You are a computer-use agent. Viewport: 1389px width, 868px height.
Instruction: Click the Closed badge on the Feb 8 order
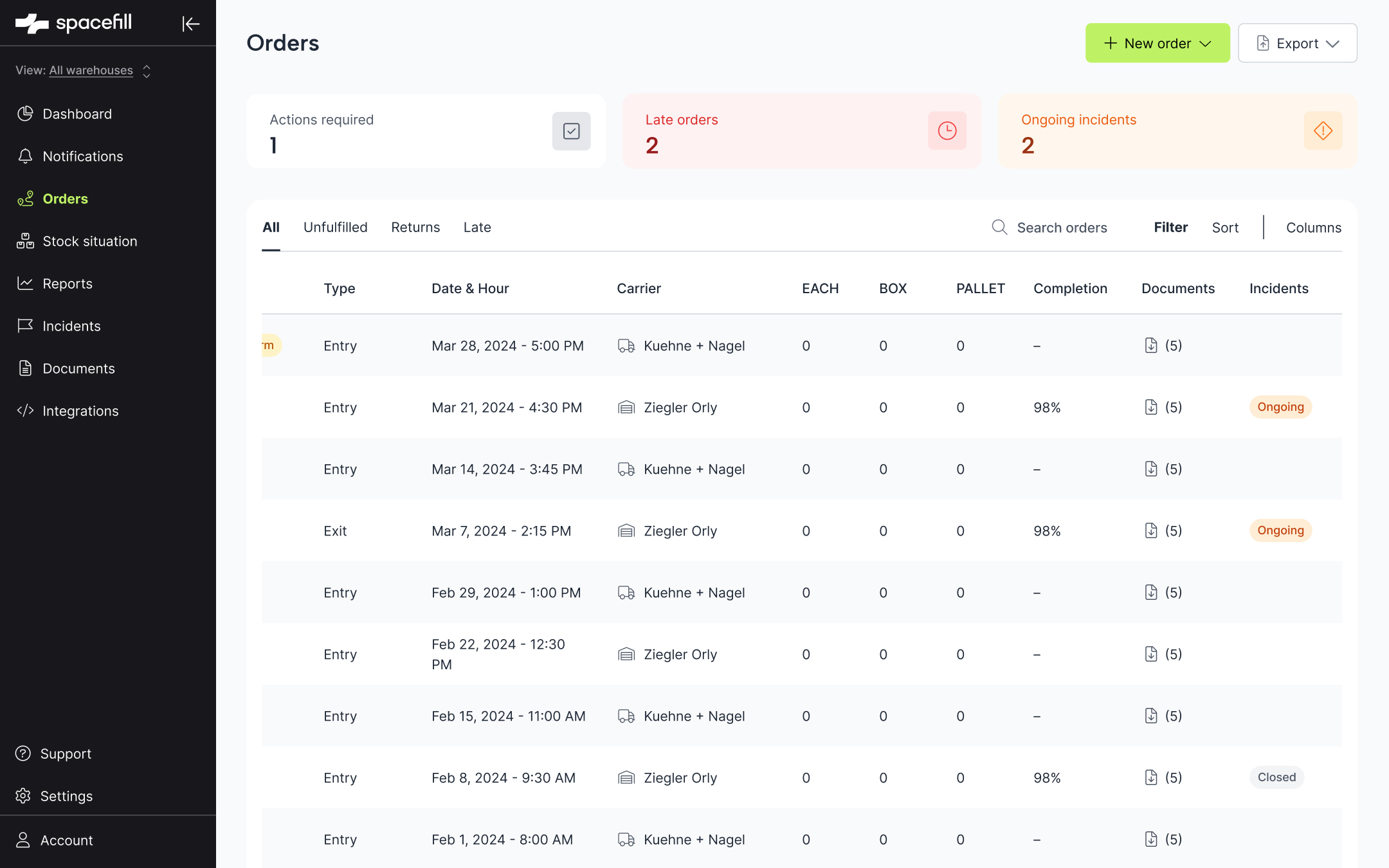tap(1276, 777)
